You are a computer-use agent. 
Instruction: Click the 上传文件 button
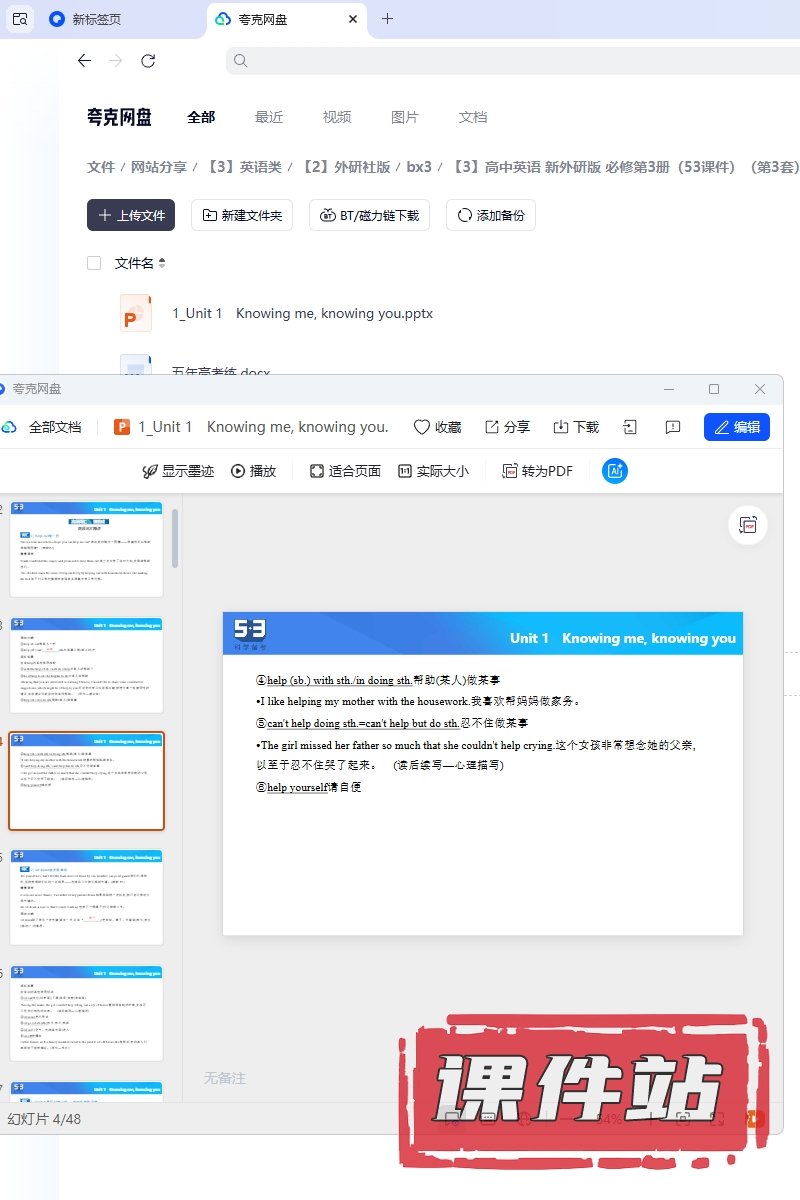point(131,215)
